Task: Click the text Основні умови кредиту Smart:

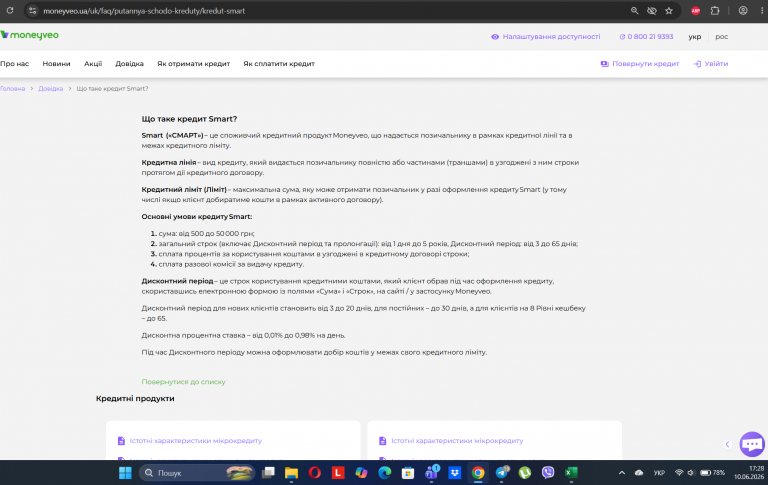Action: tap(197, 217)
